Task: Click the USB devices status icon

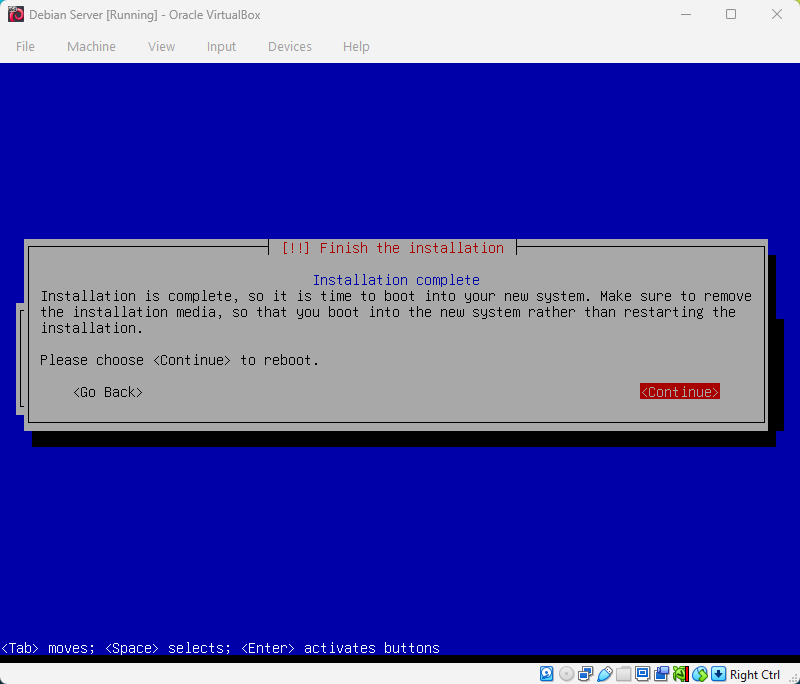Action: click(x=605, y=673)
